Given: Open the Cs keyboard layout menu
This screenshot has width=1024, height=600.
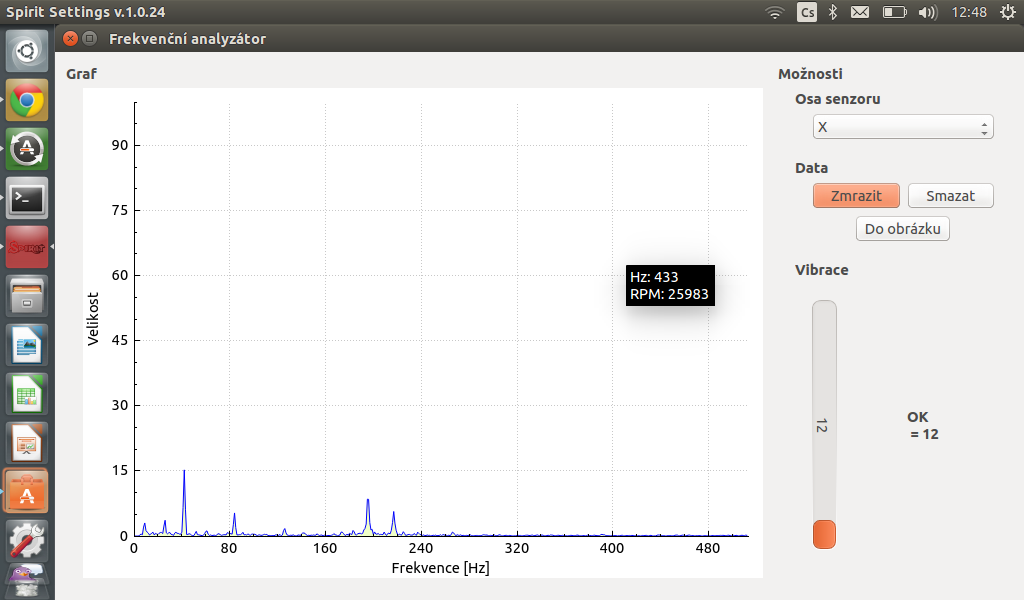Looking at the screenshot, I should [806, 12].
